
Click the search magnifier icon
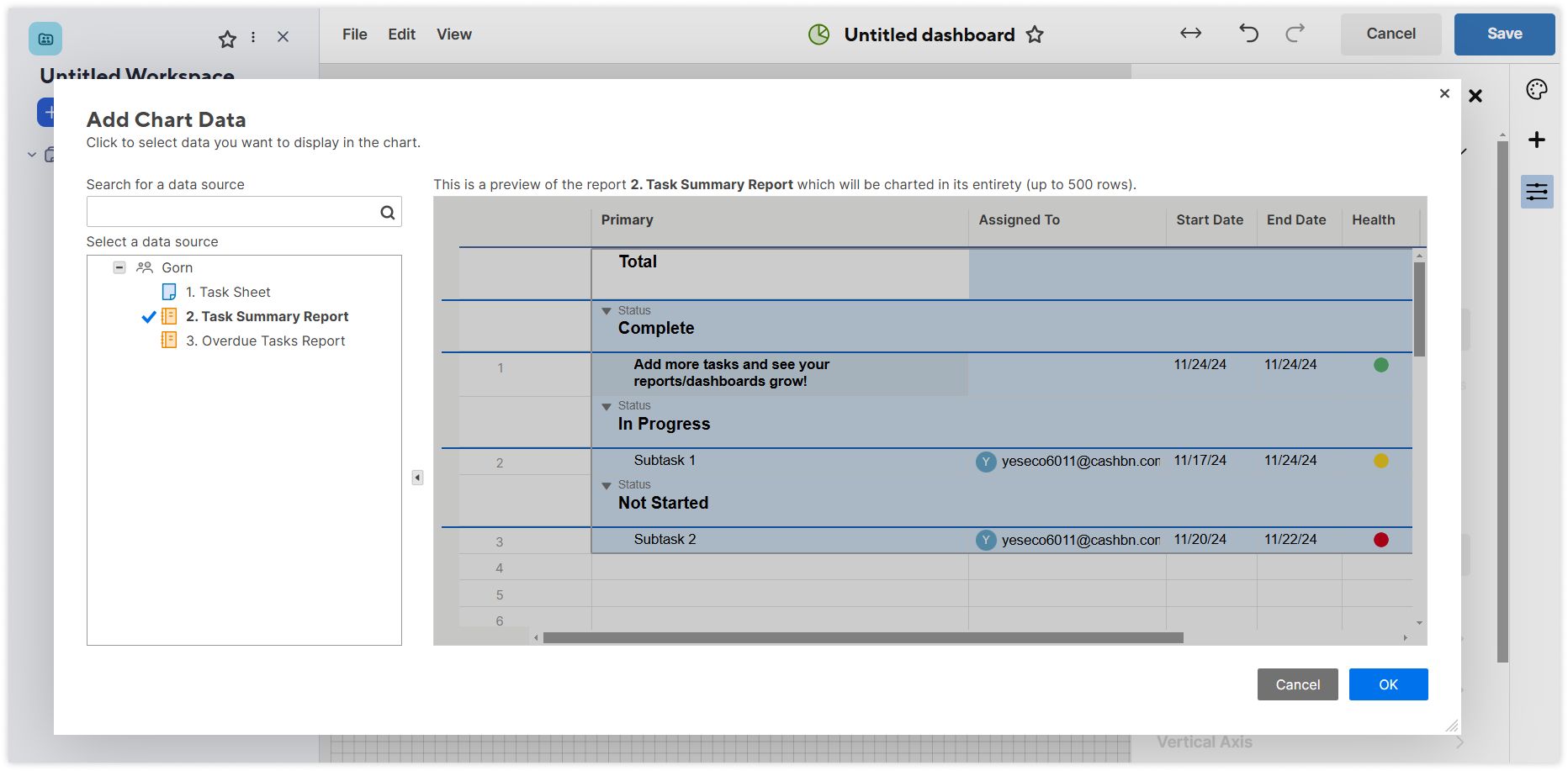(x=388, y=213)
